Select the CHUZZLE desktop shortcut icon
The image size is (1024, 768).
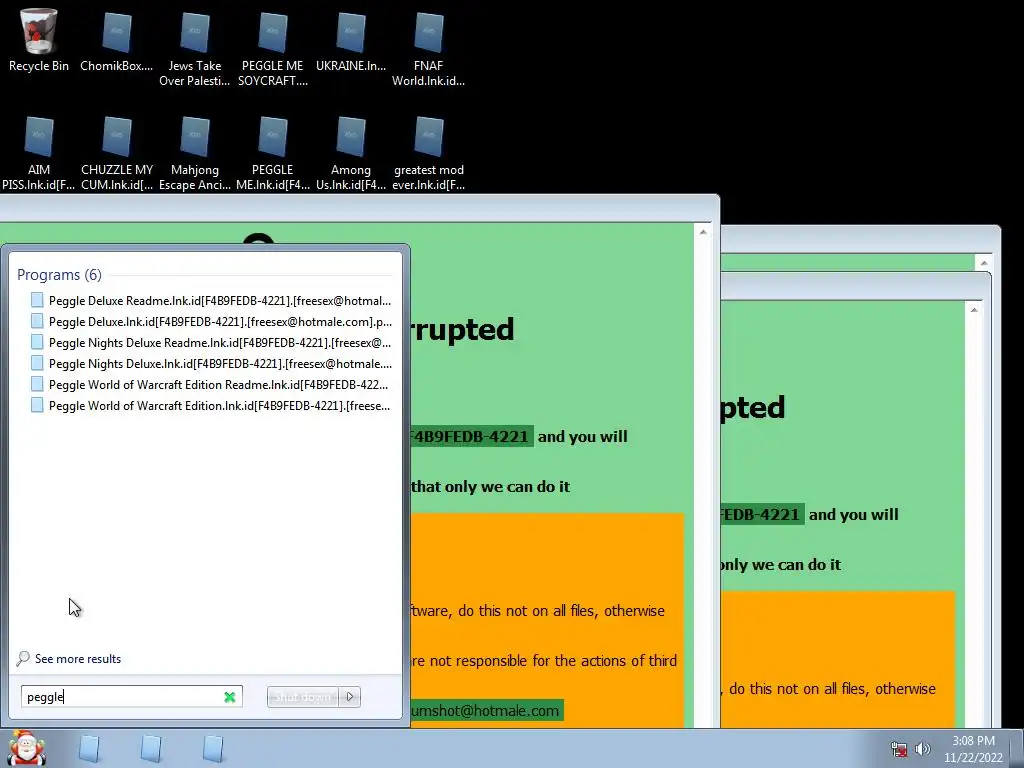116,153
